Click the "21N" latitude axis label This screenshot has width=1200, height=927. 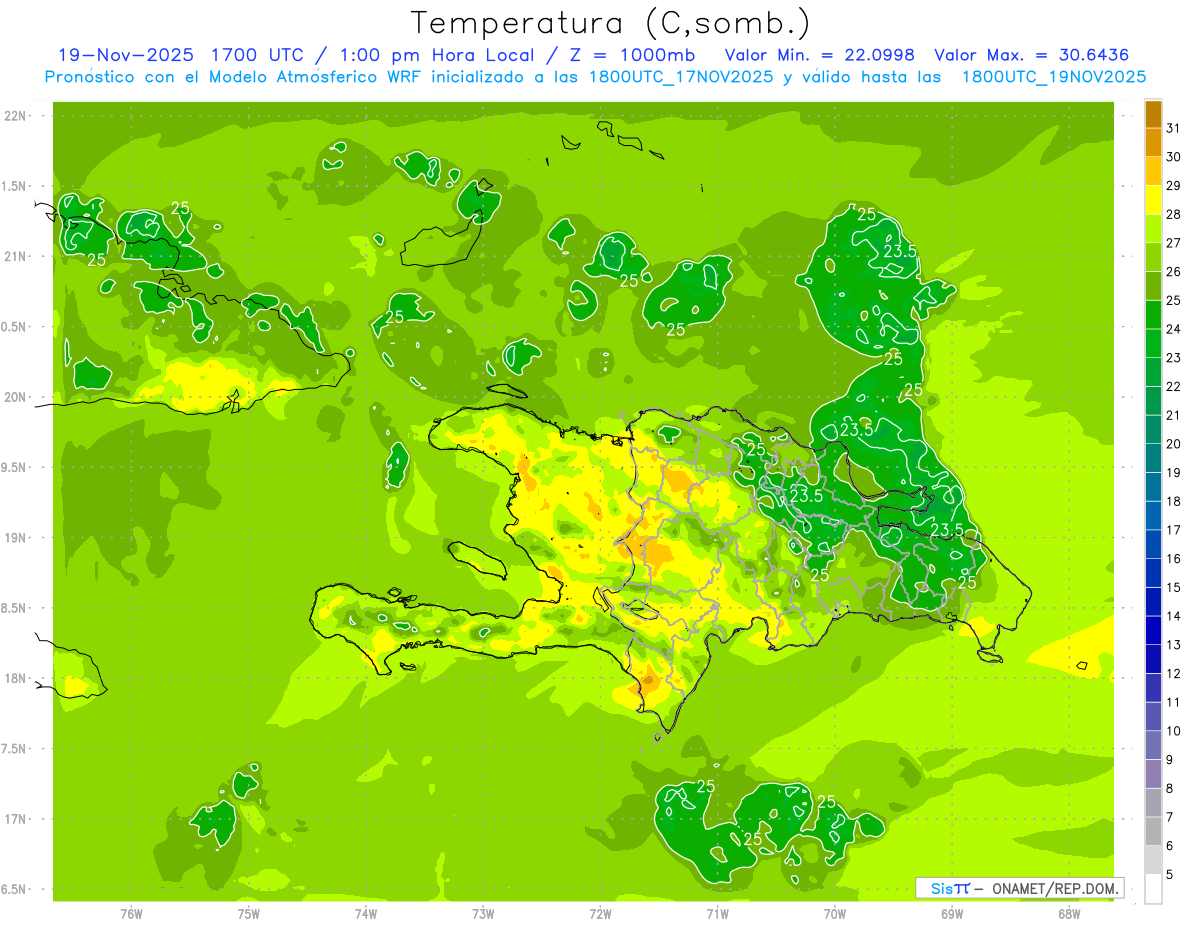point(15,256)
